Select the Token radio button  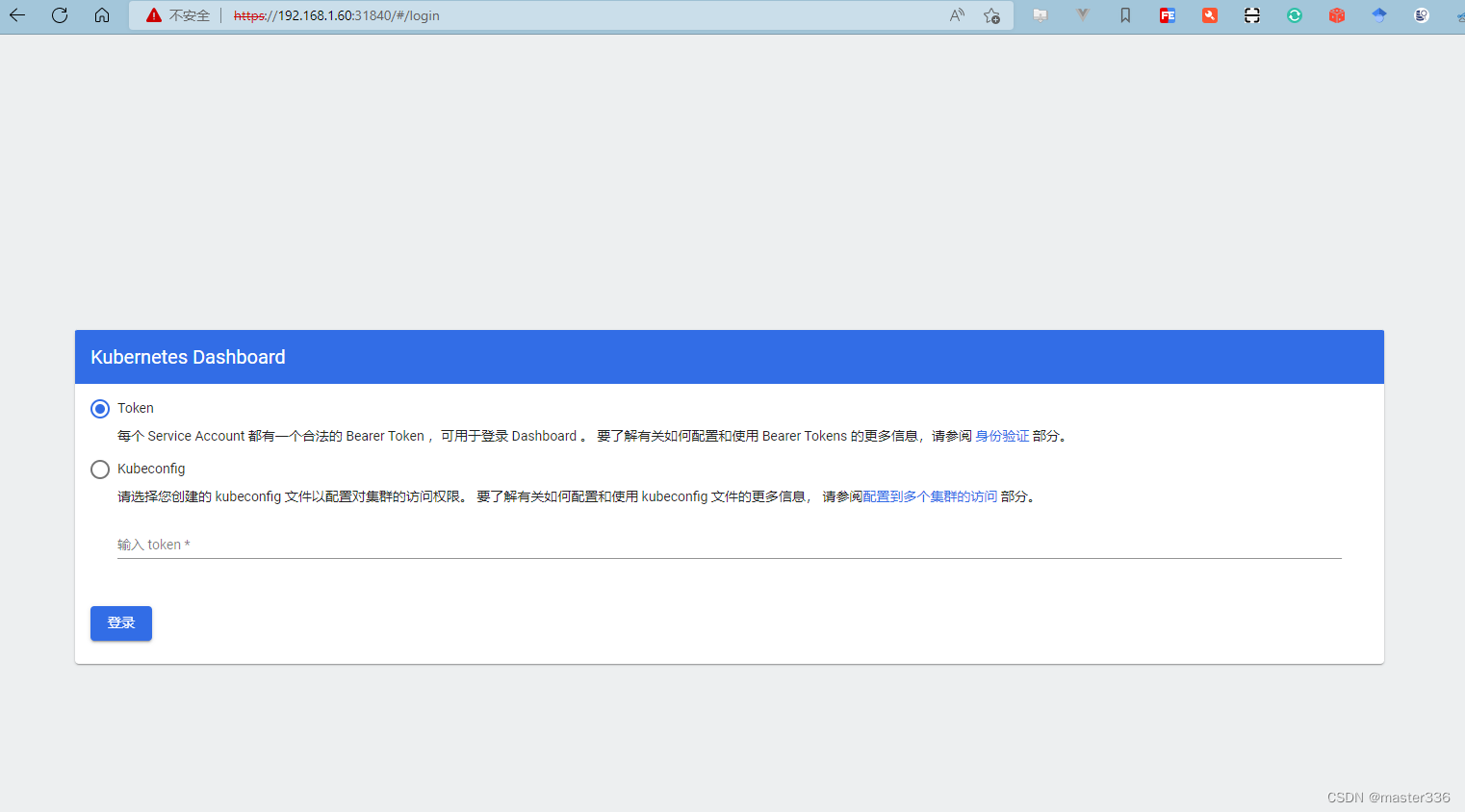coord(100,409)
